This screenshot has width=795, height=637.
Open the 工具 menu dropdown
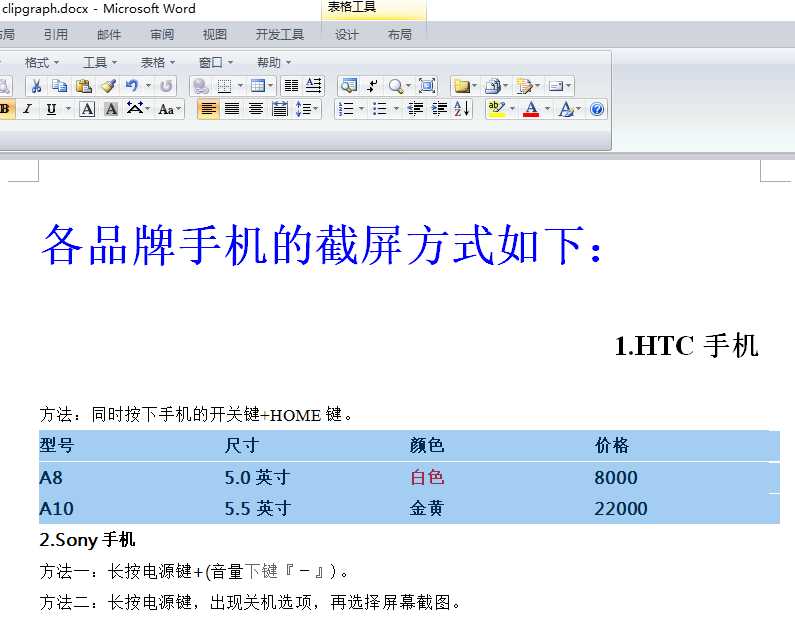(x=100, y=62)
